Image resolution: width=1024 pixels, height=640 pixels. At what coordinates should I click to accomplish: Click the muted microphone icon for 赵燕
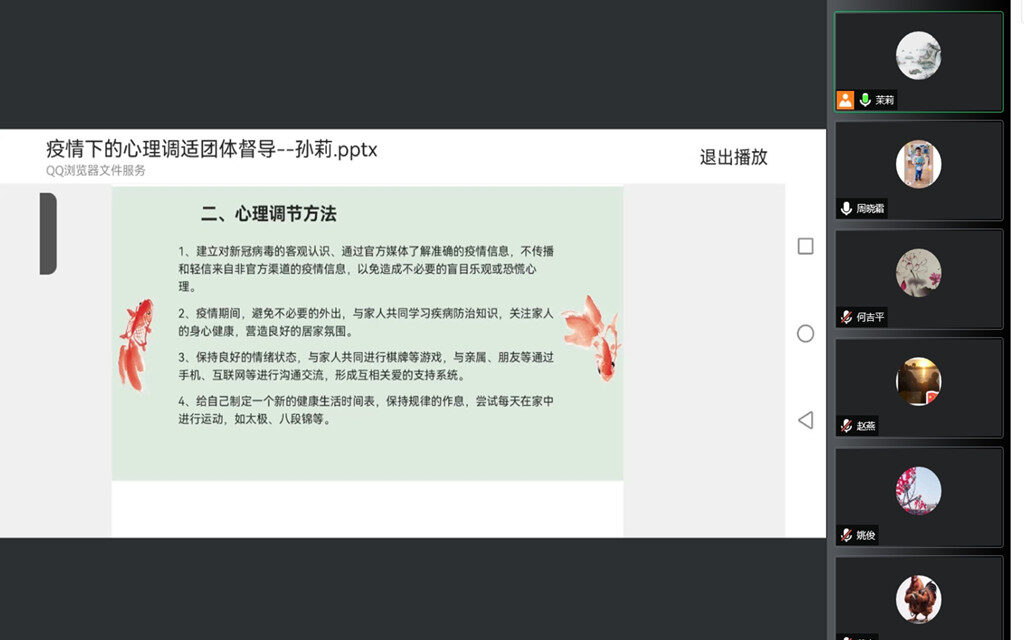pyautogui.click(x=846, y=426)
